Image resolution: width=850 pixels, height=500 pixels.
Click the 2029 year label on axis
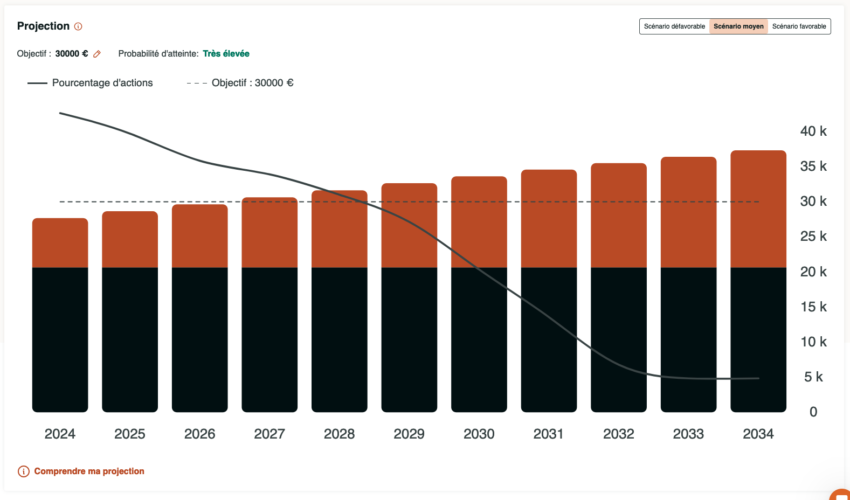[x=409, y=435]
